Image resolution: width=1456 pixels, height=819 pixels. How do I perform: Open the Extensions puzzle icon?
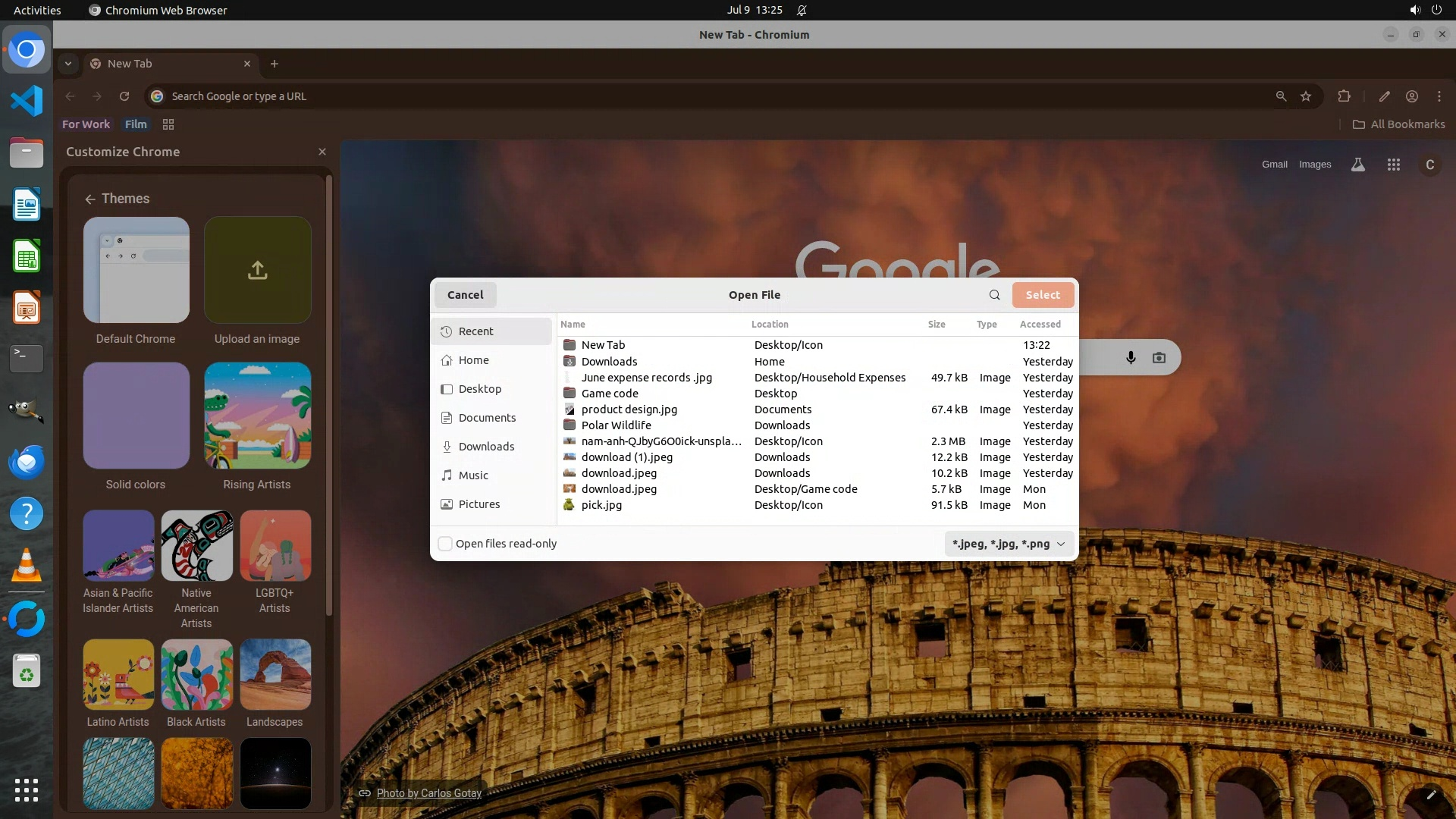coord(1344,96)
